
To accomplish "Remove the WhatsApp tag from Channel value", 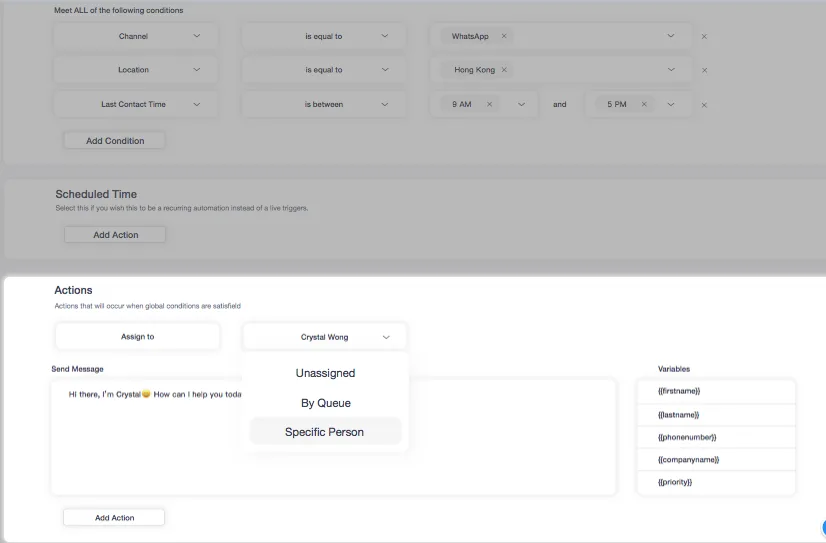I will tap(504, 36).
